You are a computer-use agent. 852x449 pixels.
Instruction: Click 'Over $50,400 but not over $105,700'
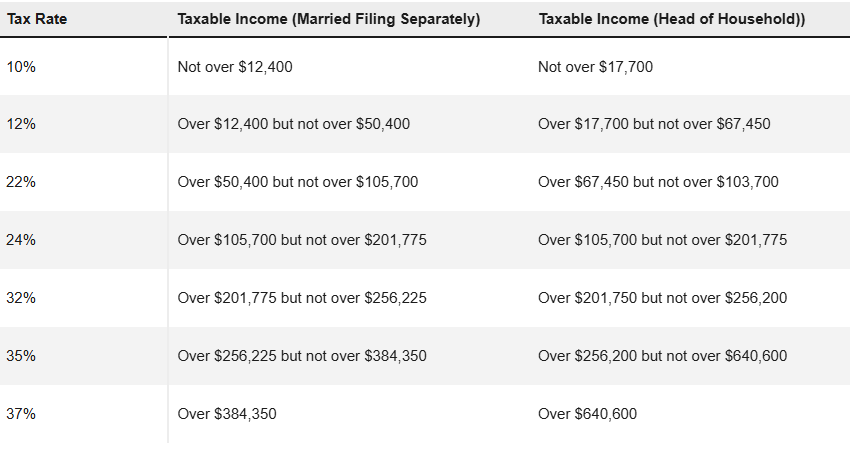click(x=297, y=182)
